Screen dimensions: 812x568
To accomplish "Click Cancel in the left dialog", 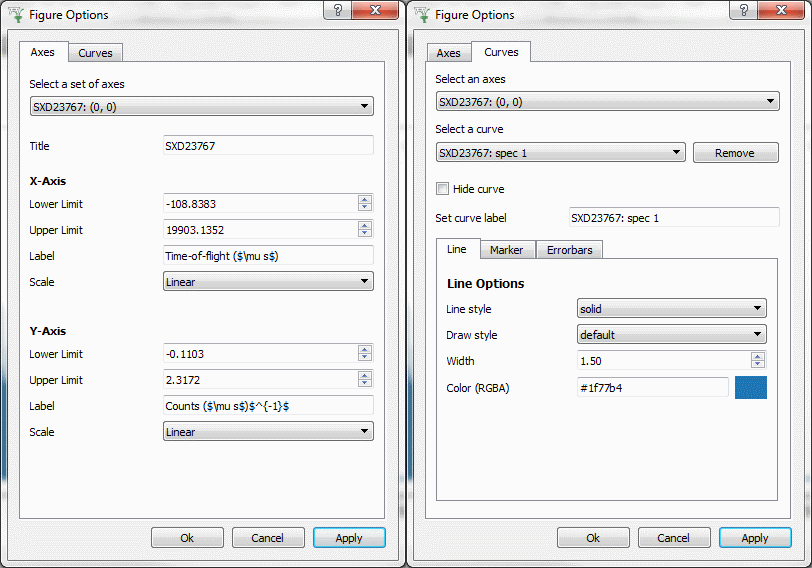I will (x=268, y=538).
